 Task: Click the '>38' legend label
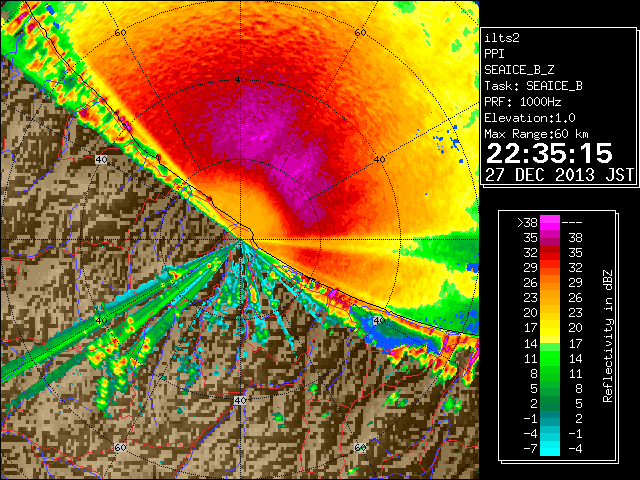pyautogui.click(x=527, y=223)
